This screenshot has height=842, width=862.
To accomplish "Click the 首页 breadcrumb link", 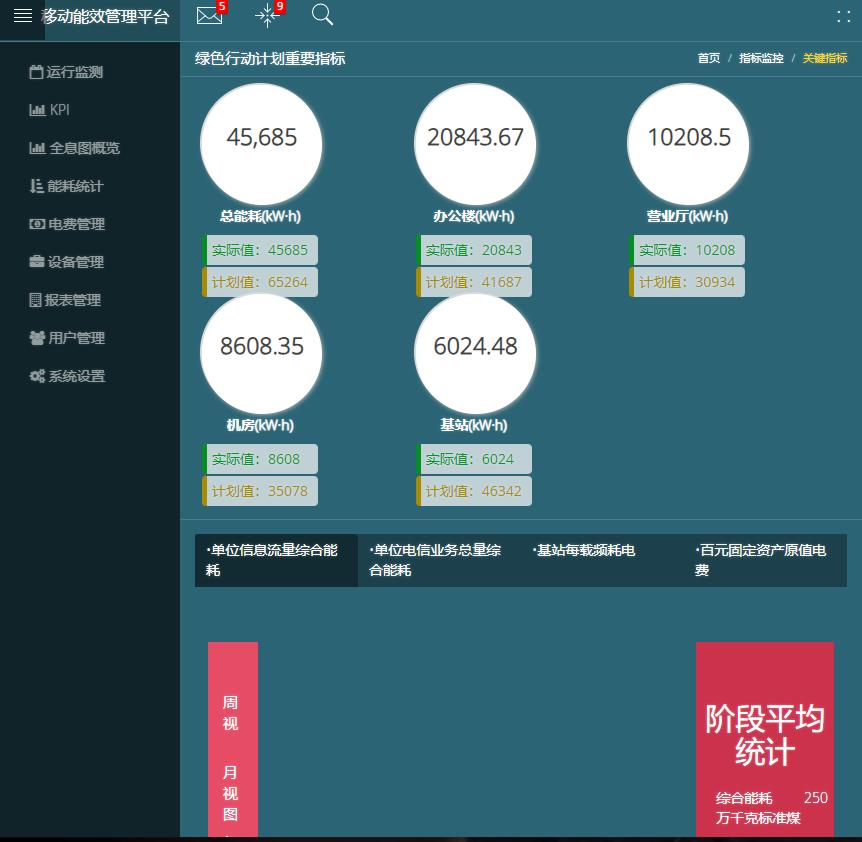I will [x=709, y=58].
